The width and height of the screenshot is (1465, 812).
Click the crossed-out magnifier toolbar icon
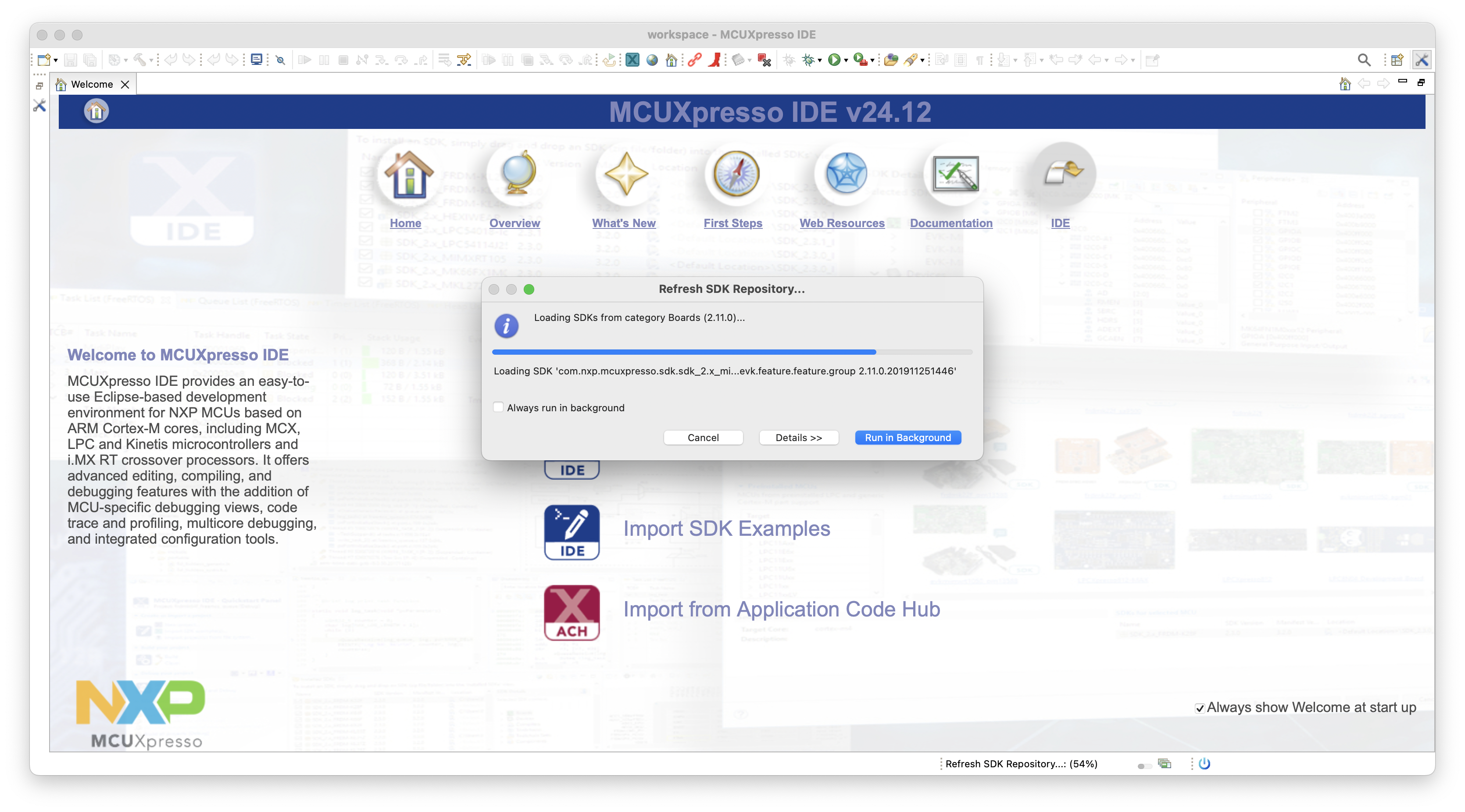pos(280,60)
